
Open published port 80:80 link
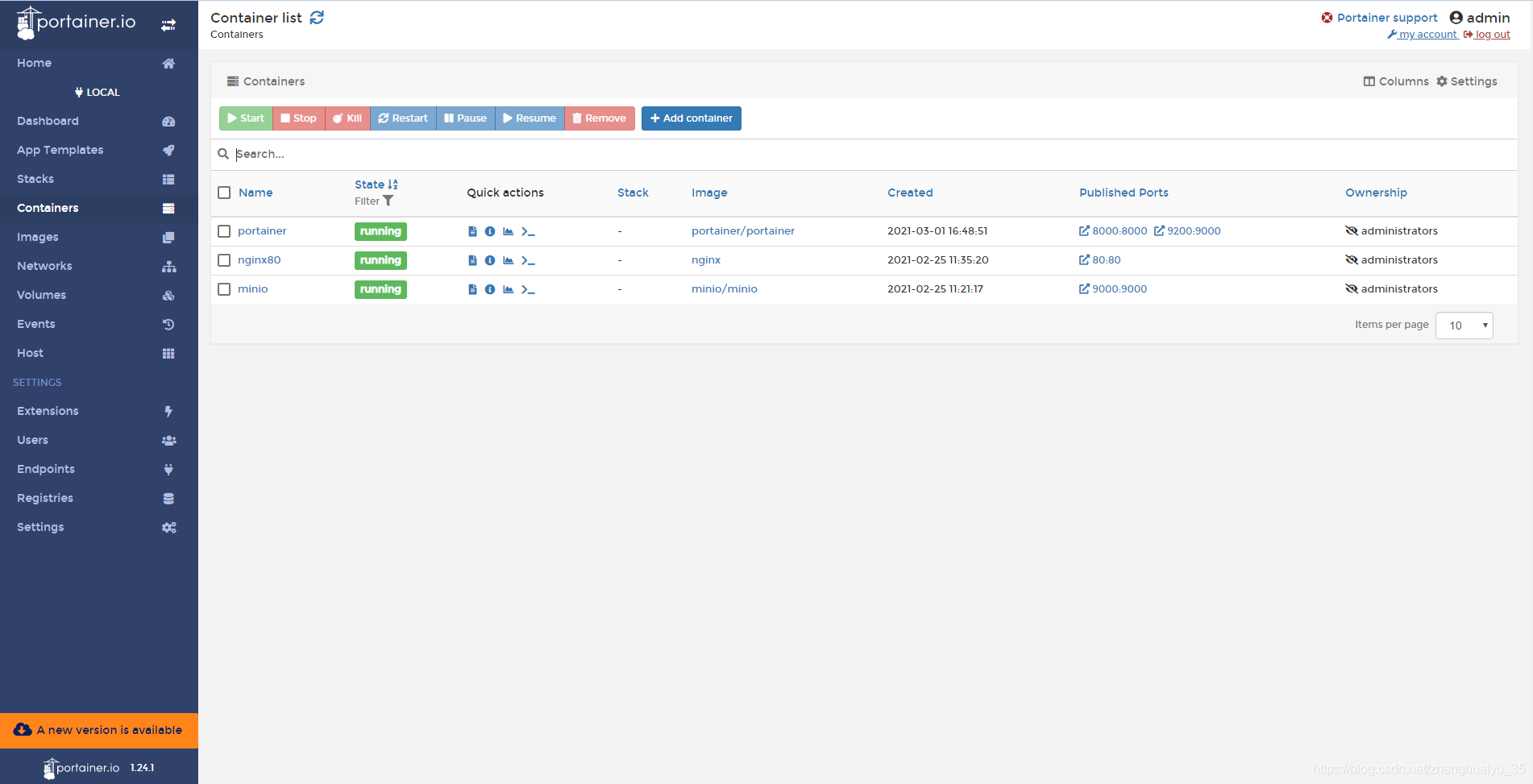click(1100, 260)
